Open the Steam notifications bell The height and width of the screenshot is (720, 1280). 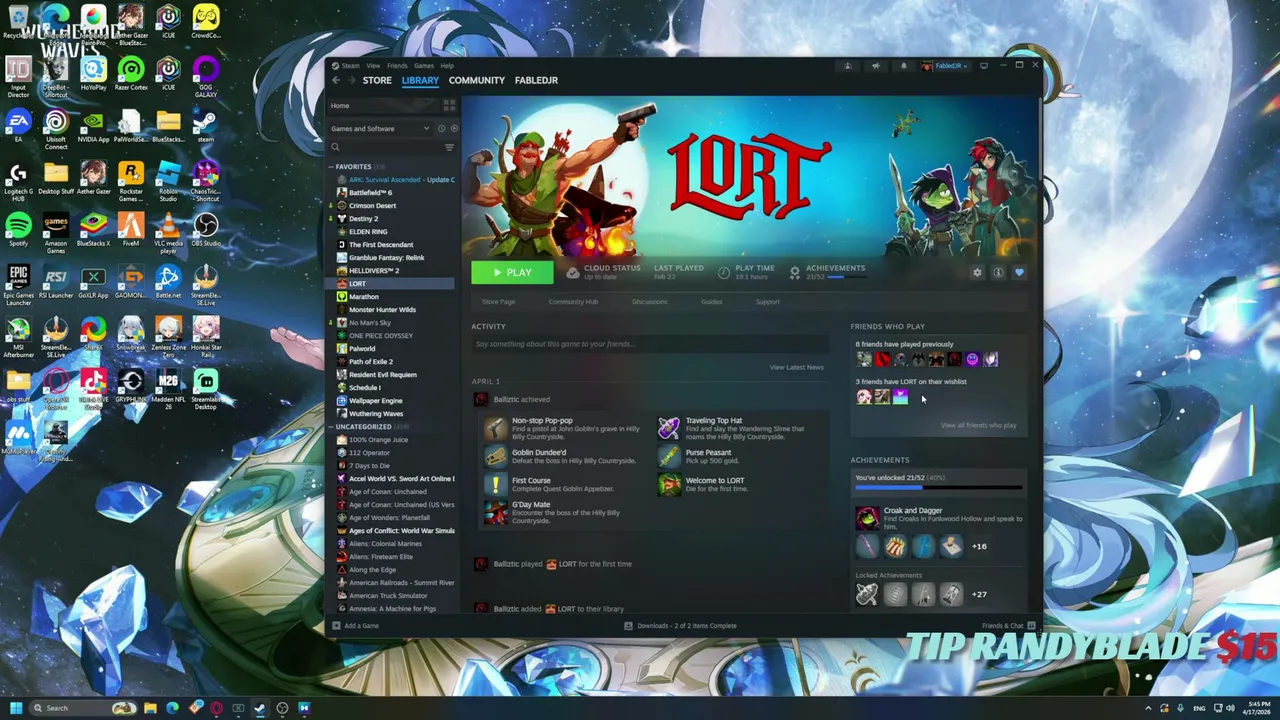(903, 66)
